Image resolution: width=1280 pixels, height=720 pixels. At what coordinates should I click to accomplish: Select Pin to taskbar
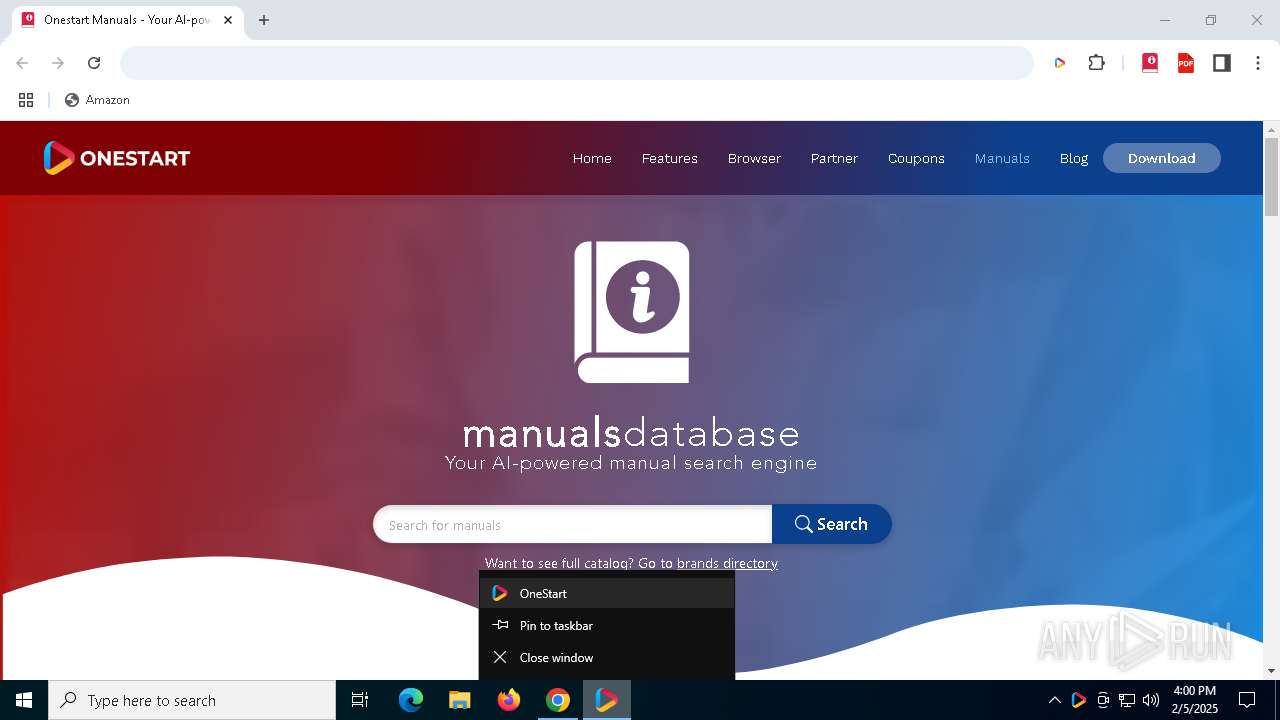click(x=607, y=625)
